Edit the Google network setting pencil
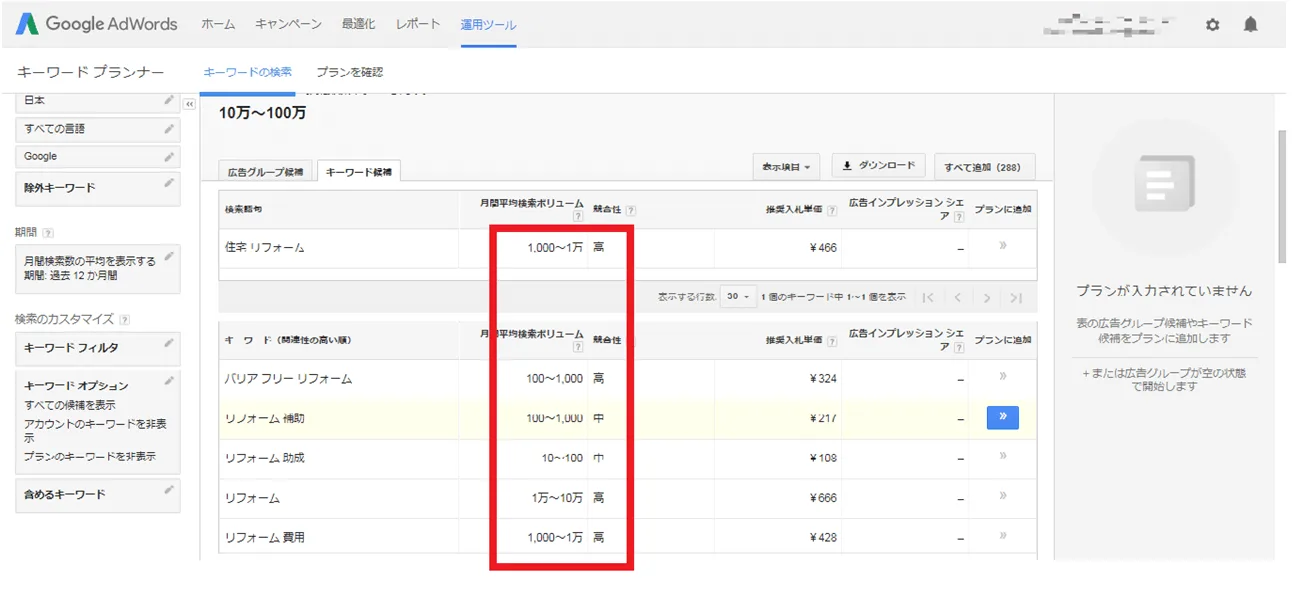 click(x=169, y=156)
